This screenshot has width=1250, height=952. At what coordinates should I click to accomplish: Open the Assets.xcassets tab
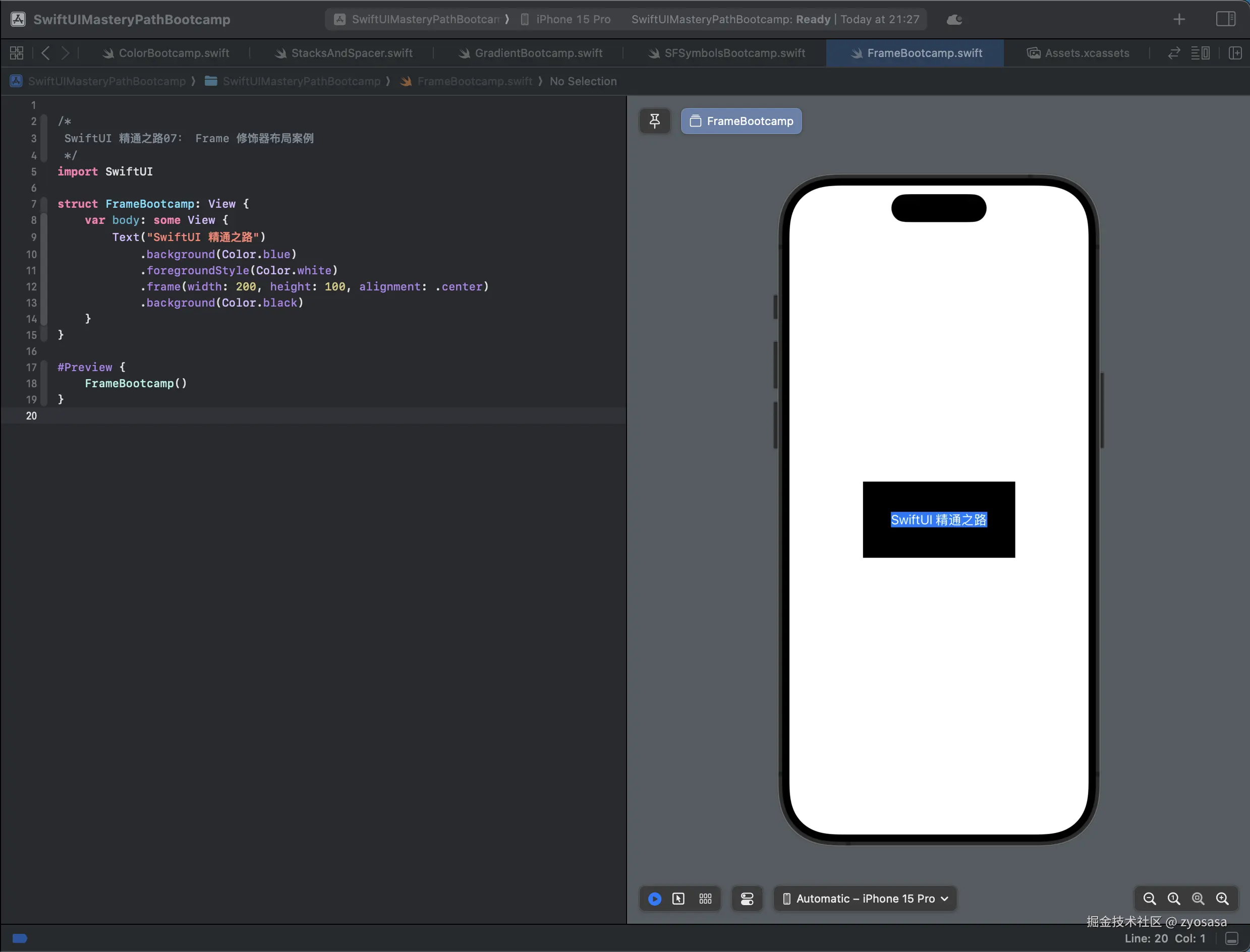(x=1086, y=53)
